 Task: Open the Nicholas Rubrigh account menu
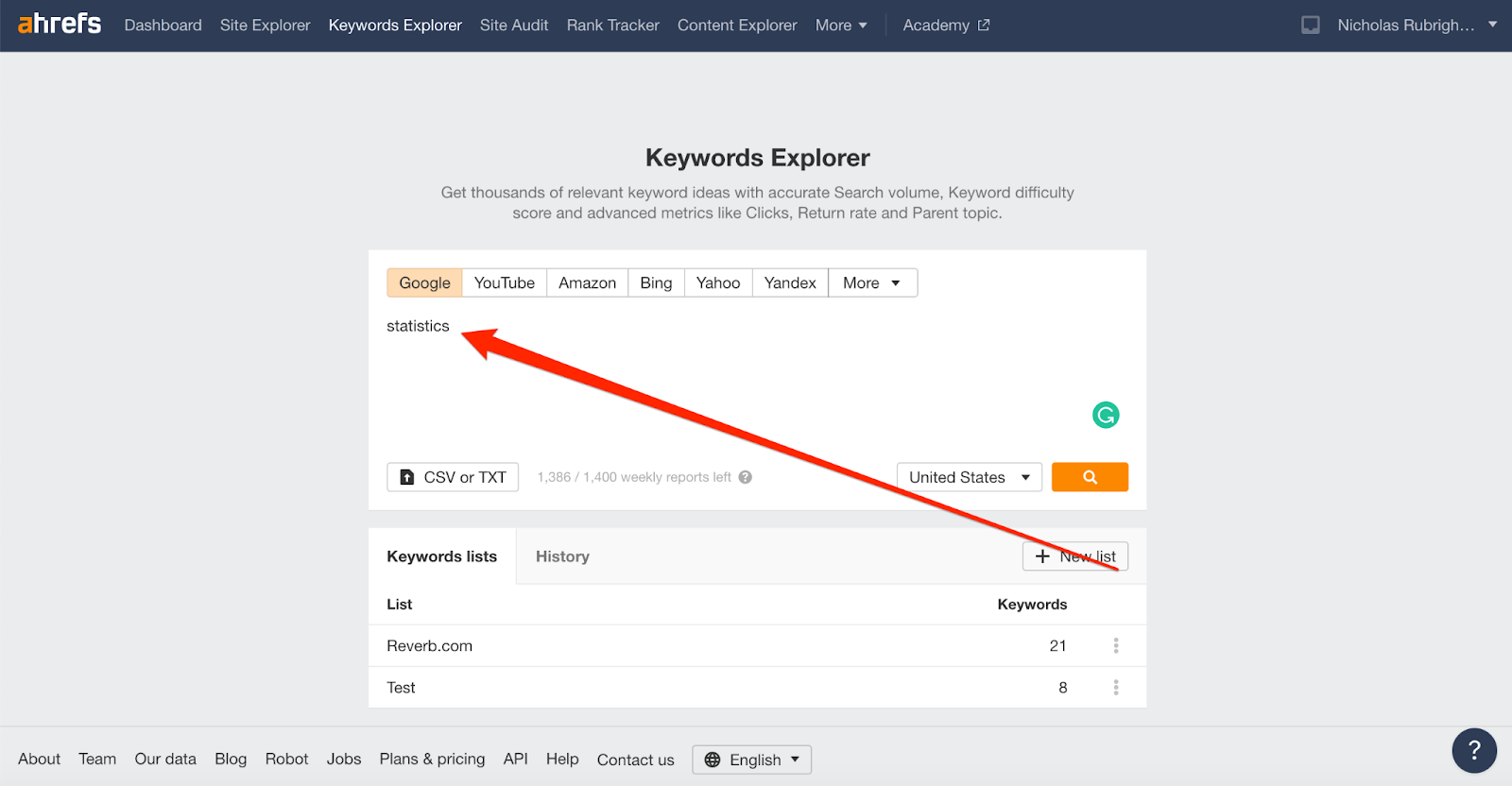click(x=1417, y=26)
